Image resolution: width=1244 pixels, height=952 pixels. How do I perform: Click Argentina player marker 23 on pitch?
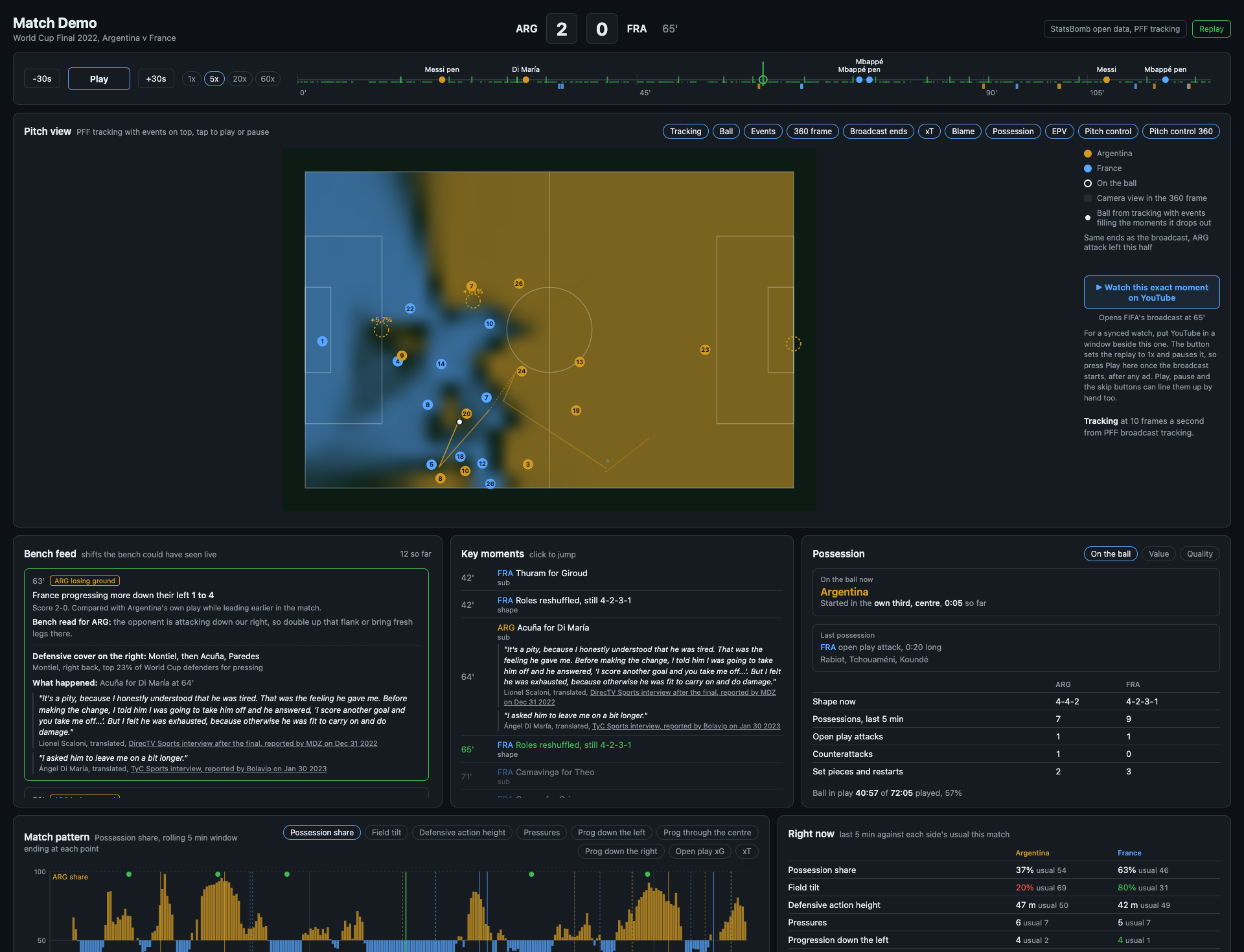(705, 350)
